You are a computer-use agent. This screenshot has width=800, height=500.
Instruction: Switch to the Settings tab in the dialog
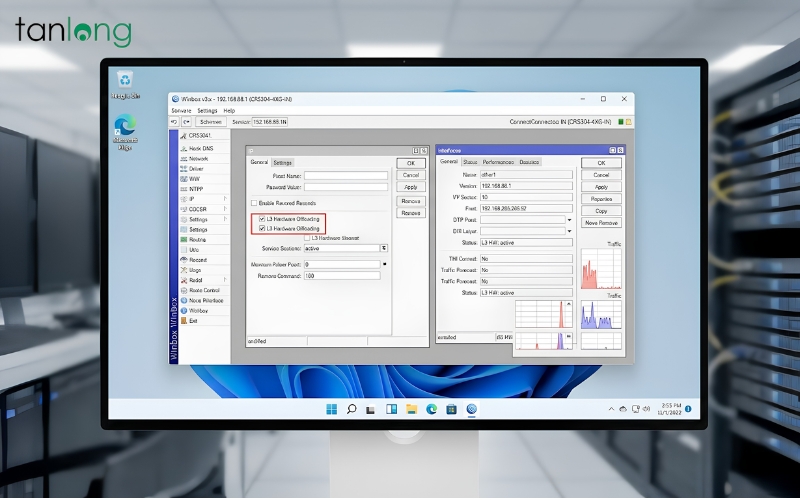(283, 162)
